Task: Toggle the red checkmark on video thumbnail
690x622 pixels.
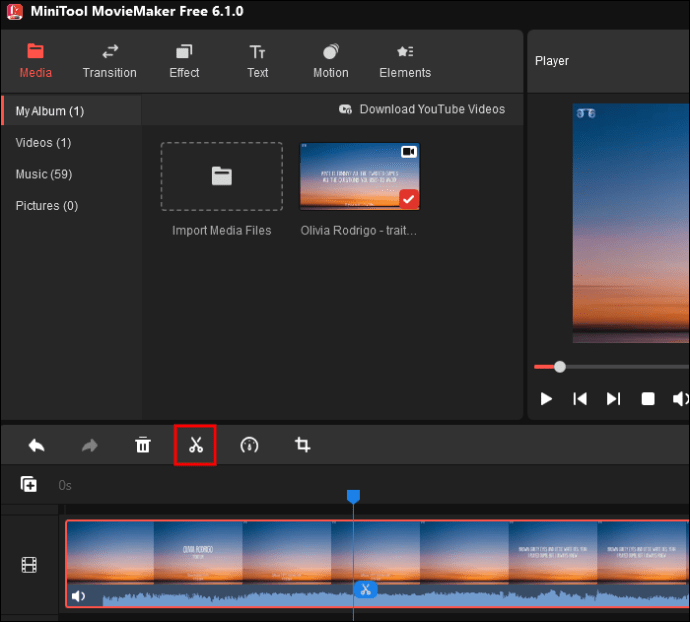Action: click(408, 199)
